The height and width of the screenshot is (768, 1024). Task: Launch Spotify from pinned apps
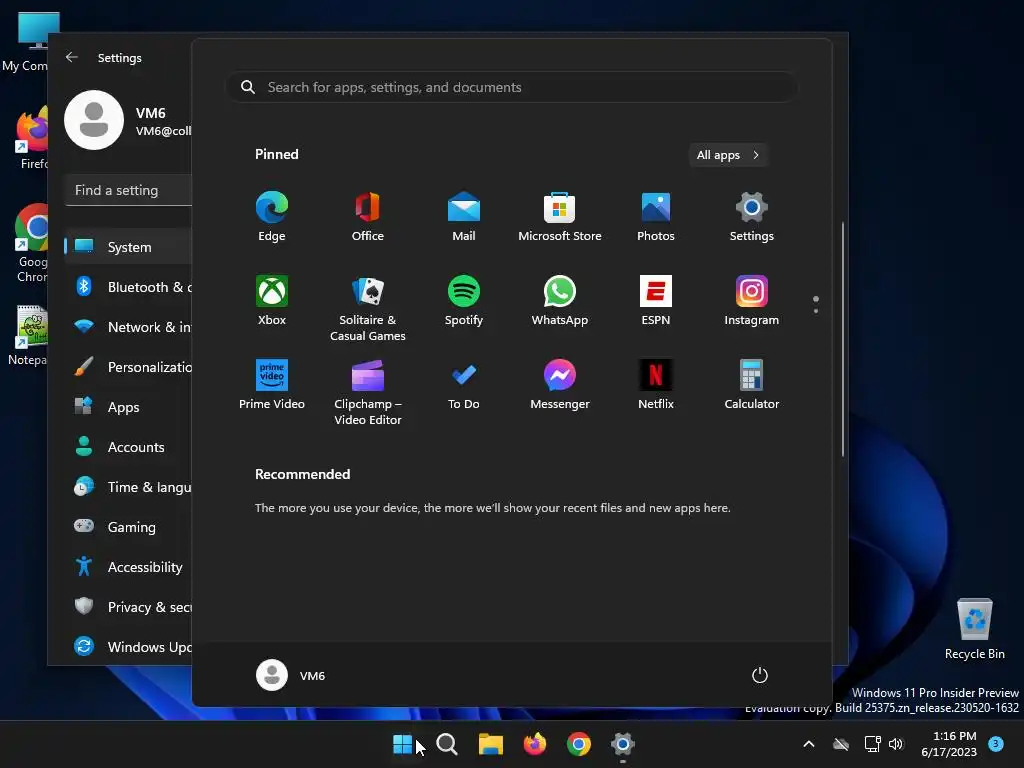464,301
